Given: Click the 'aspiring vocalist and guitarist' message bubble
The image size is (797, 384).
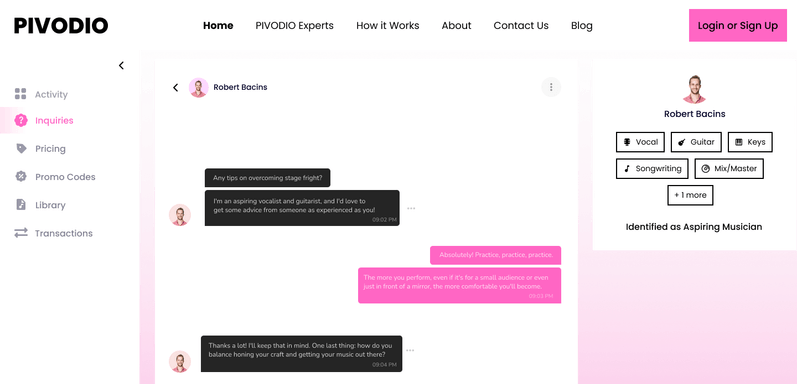Looking at the screenshot, I should (x=302, y=208).
